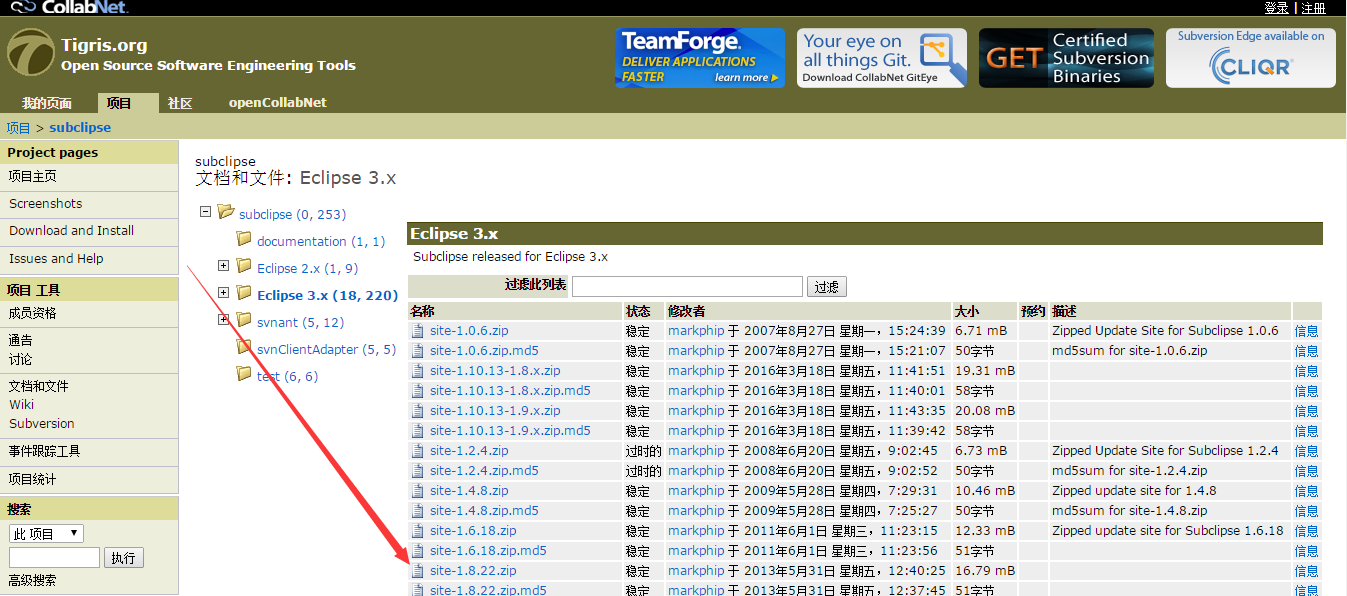Click the 注册 register link
The image size is (1347, 596).
point(1314,8)
